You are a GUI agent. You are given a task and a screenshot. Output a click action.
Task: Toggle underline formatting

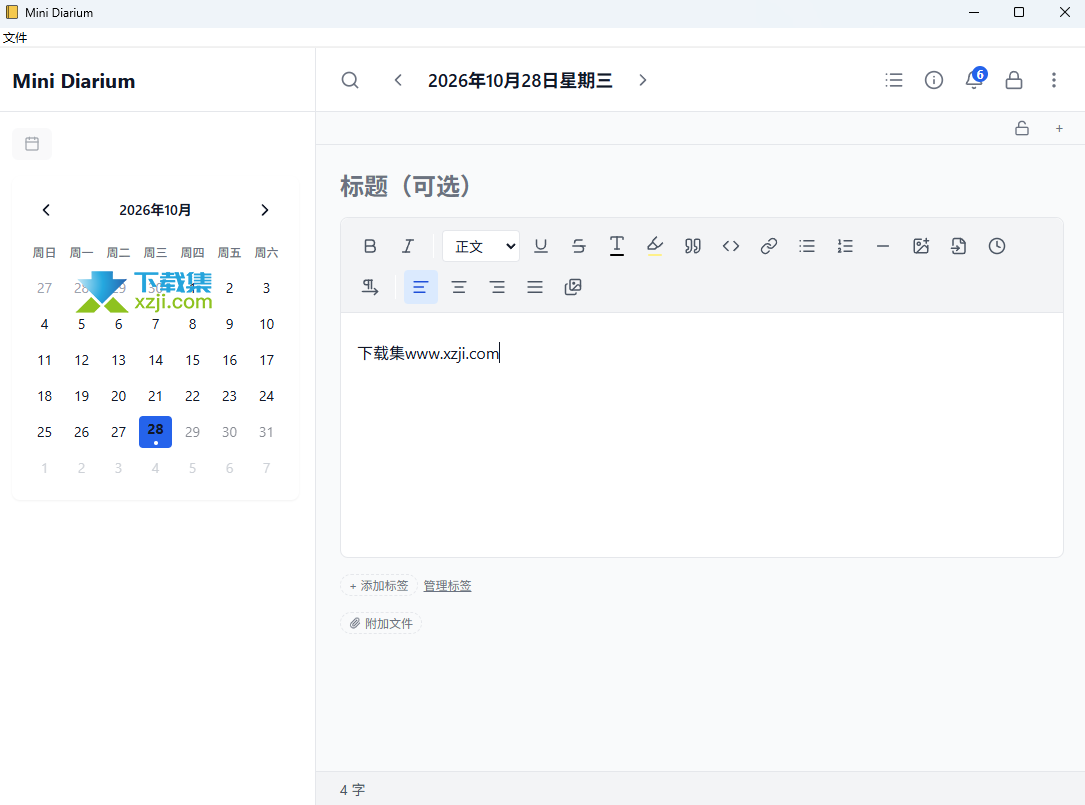[x=541, y=246]
